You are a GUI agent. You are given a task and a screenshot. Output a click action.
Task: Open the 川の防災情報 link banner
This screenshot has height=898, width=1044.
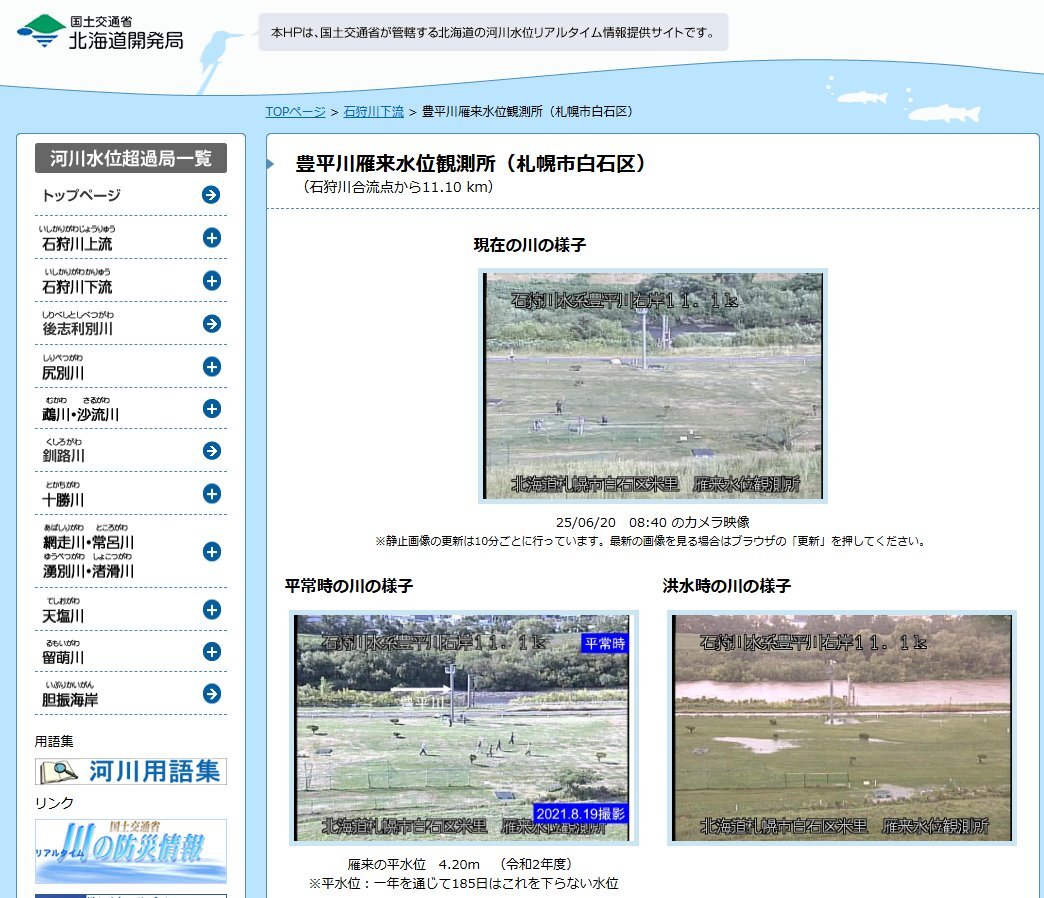131,851
